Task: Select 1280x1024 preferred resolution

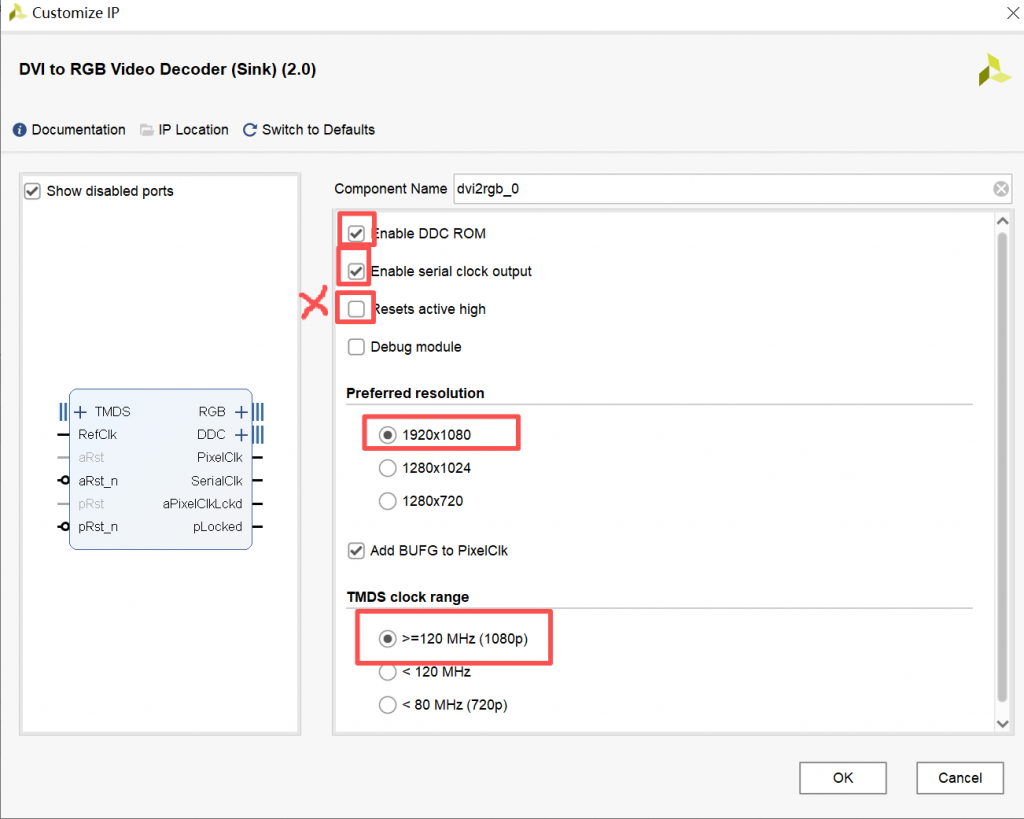Action: pos(387,468)
